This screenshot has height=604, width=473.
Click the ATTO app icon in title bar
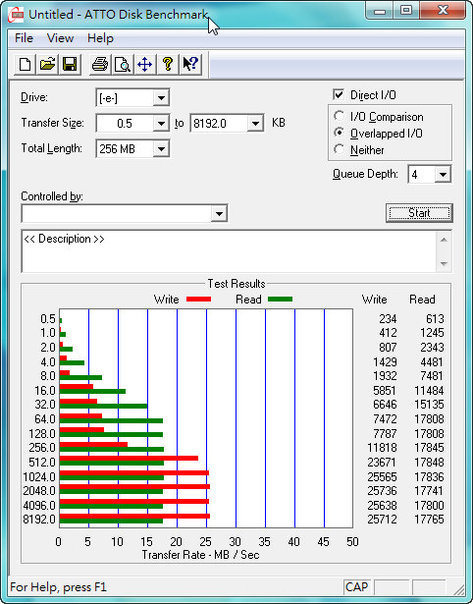[x=15, y=15]
